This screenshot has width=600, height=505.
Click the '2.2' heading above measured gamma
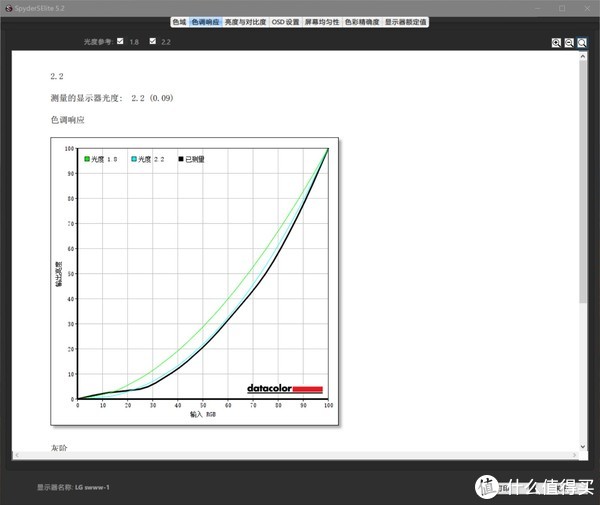pyautogui.click(x=57, y=76)
